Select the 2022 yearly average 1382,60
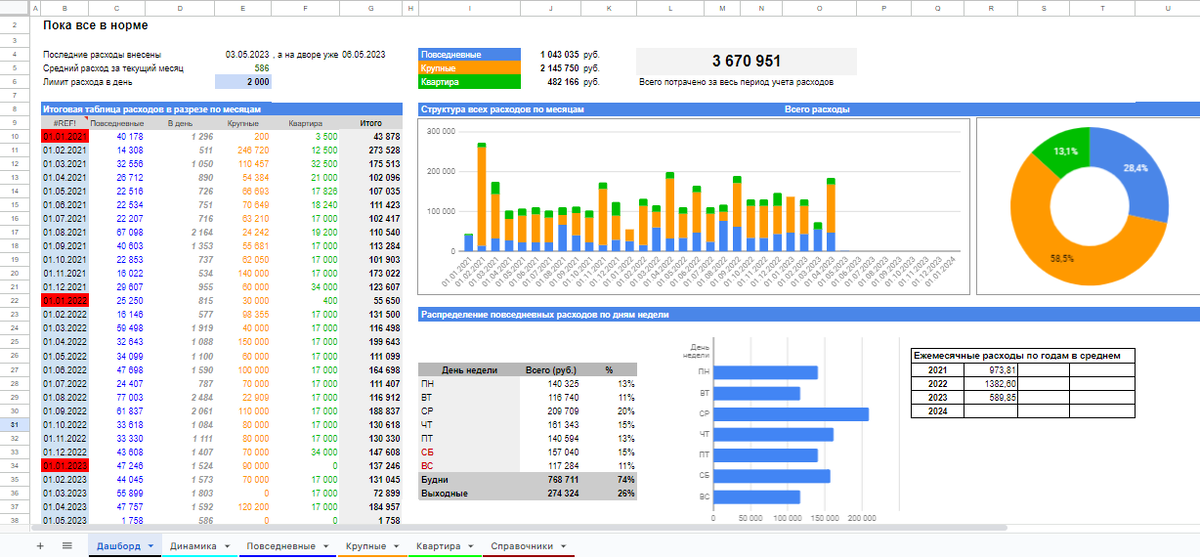The image size is (1200, 560). [x=991, y=383]
